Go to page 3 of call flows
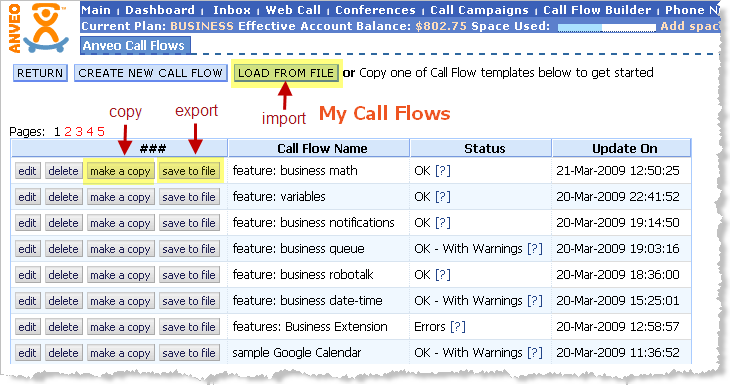Screen dimensions: 730x385 [79, 132]
